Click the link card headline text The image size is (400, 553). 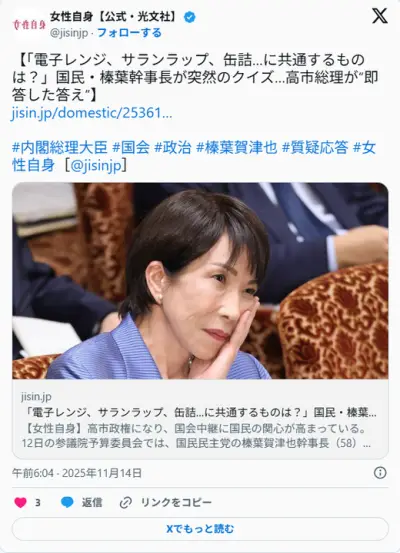(200, 412)
